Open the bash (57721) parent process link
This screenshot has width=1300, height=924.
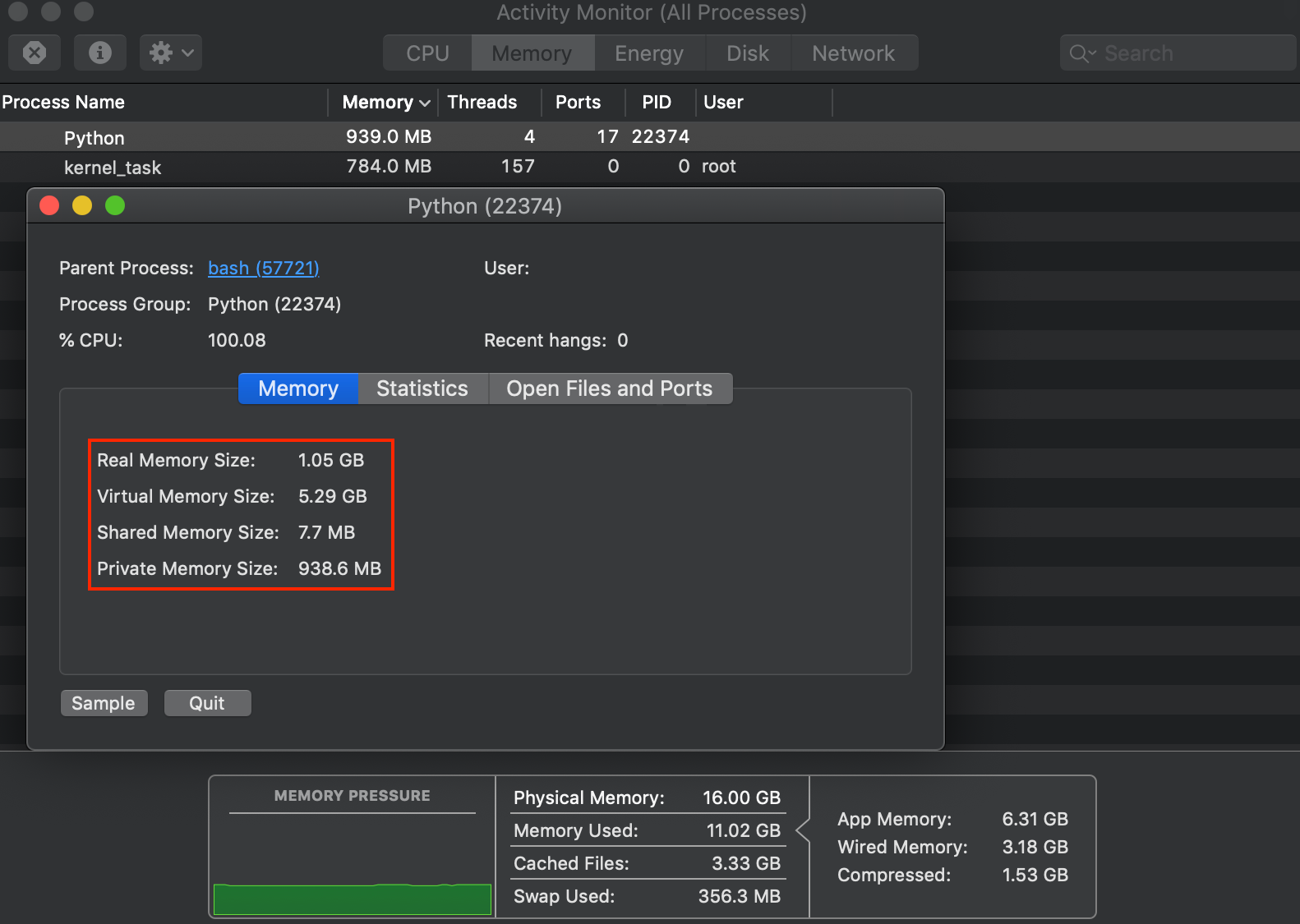264,269
